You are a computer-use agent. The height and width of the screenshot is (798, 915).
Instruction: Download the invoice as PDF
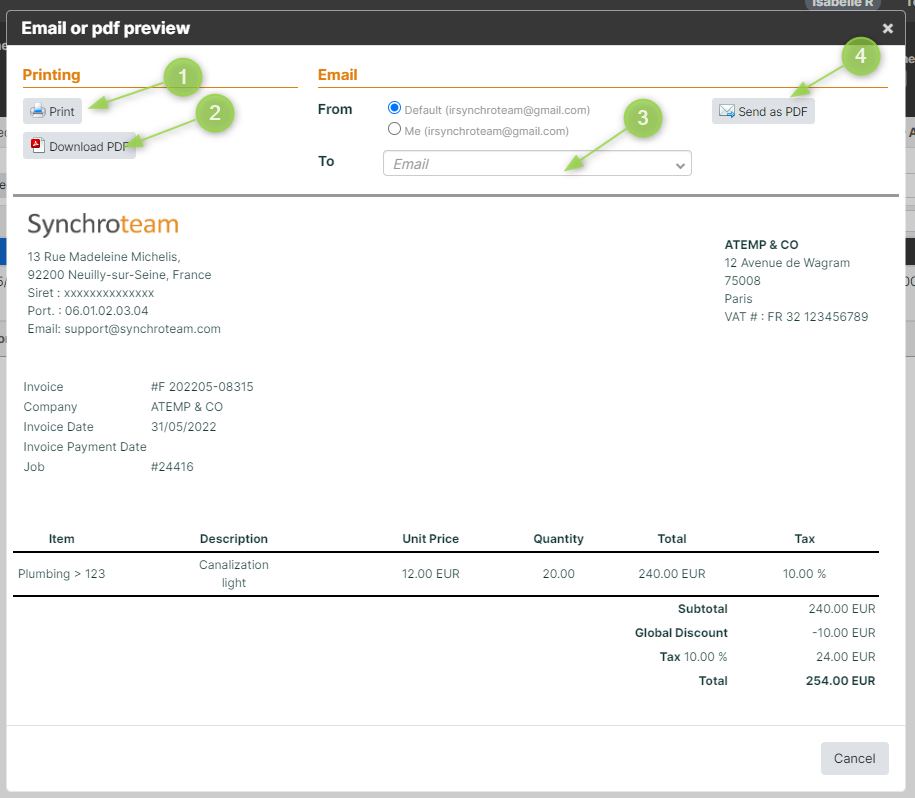(x=79, y=146)
